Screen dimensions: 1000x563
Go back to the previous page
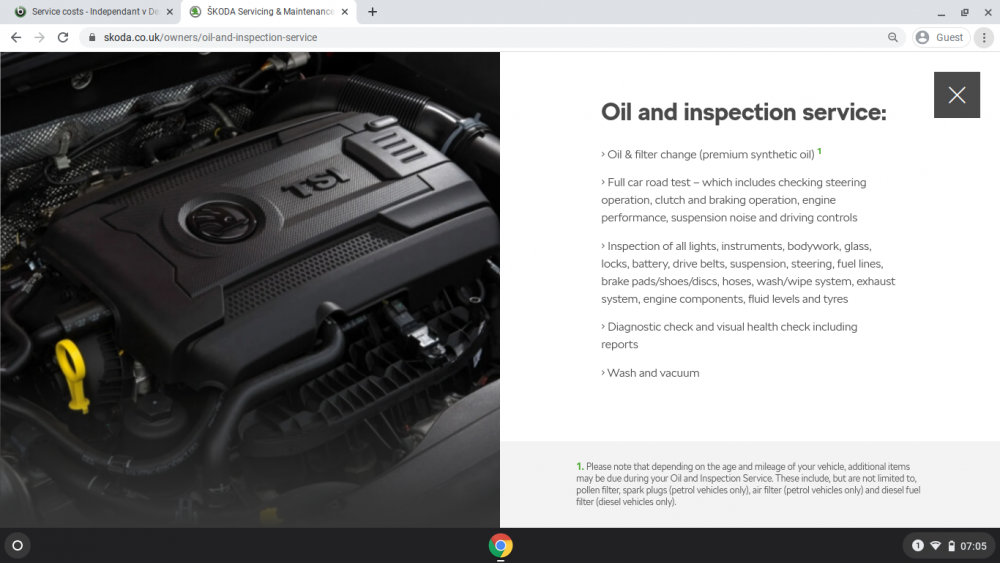click(16, 38)
